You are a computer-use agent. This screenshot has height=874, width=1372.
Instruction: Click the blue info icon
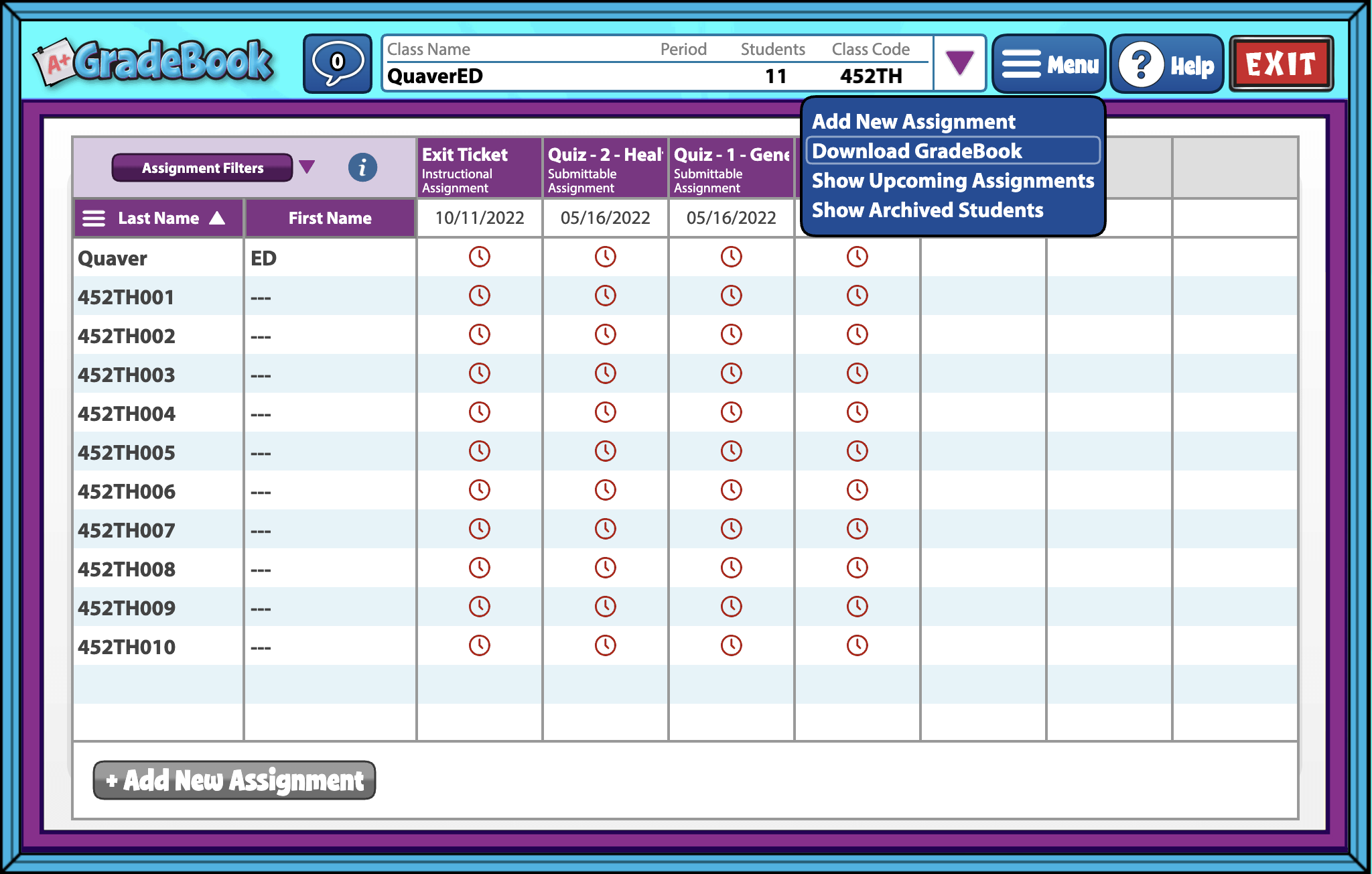pyautogui.click(x=362, y=167)
